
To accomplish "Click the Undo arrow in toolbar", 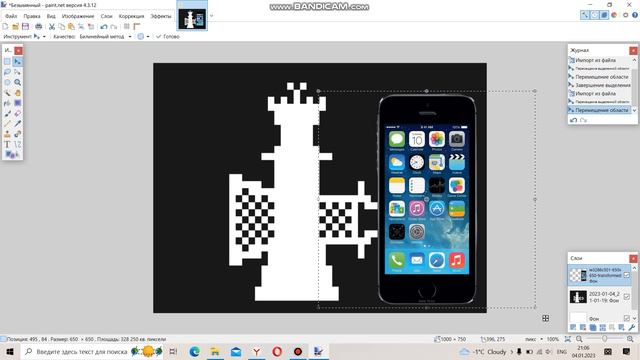I will click(104, 27).
